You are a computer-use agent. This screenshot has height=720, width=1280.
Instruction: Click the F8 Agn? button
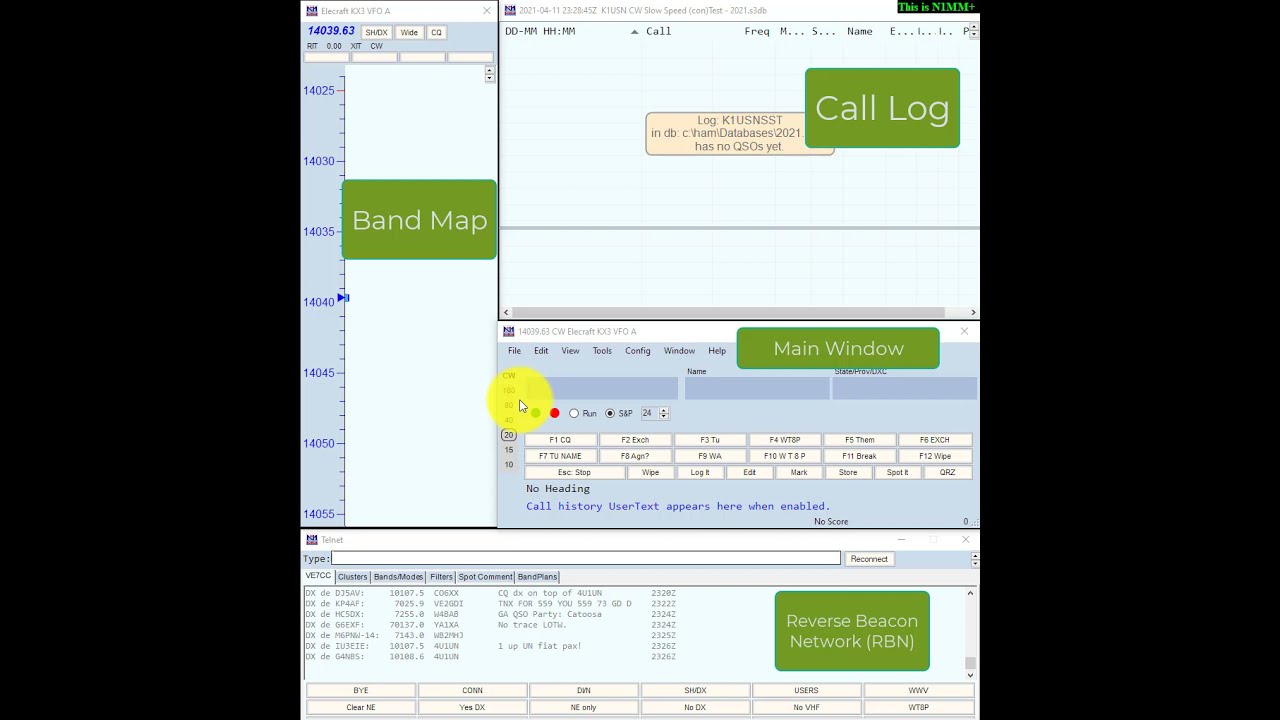pyautogui.click(x=635, y=456)
